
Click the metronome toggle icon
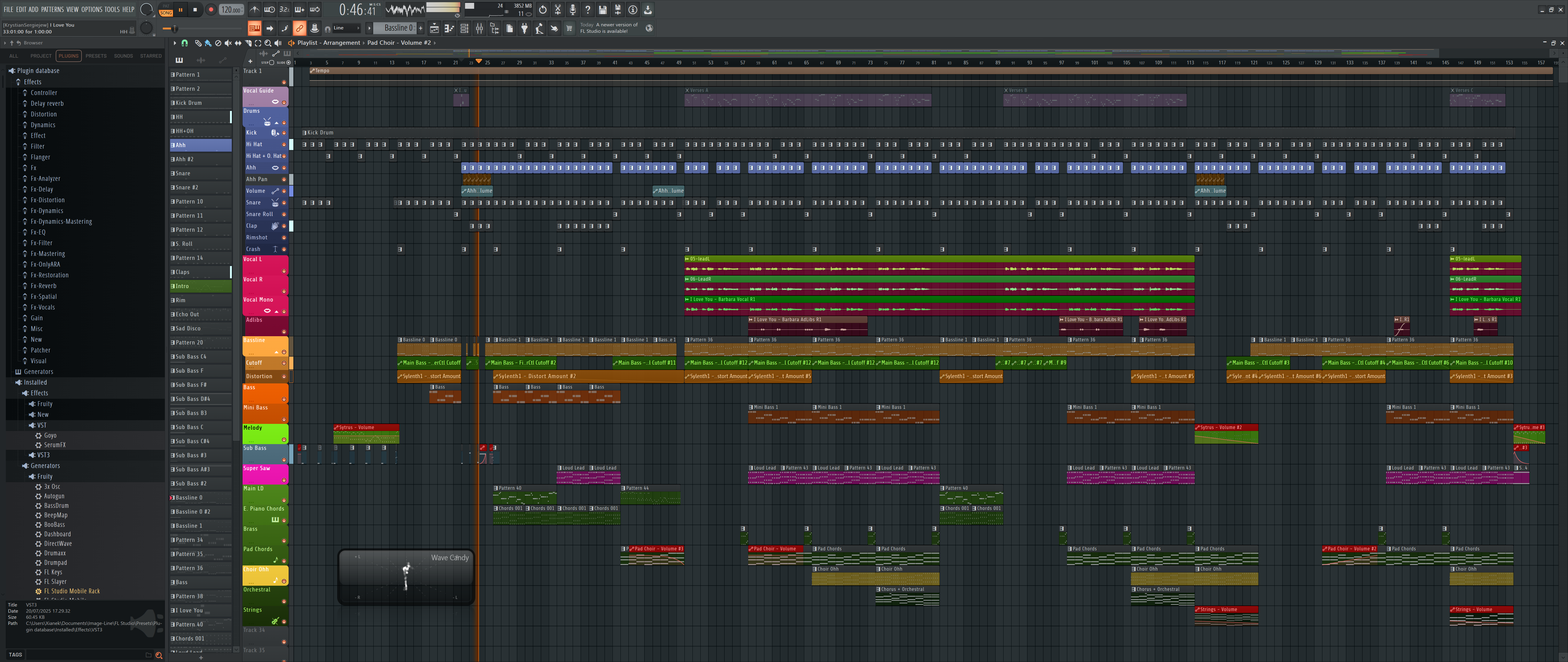pos(254,10)
